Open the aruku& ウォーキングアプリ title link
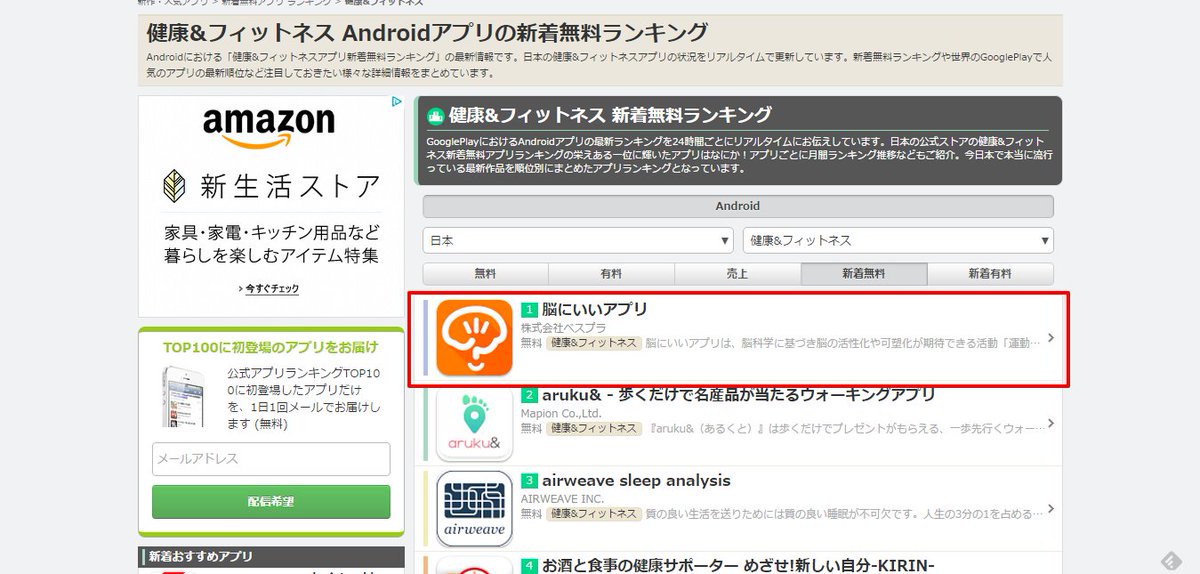This screenshot has width=1200, height=574. pos(739,395)
